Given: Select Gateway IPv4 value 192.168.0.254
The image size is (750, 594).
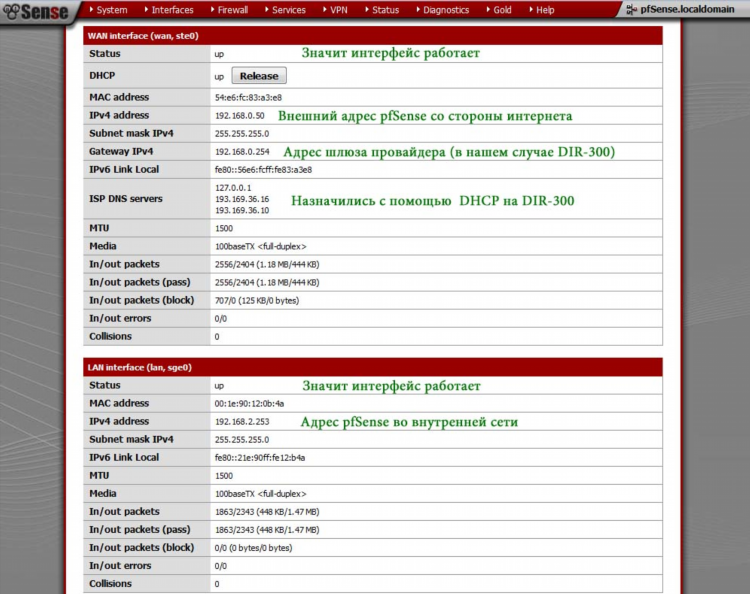Looking at the screenshot, I should click(x=242, y=152).
